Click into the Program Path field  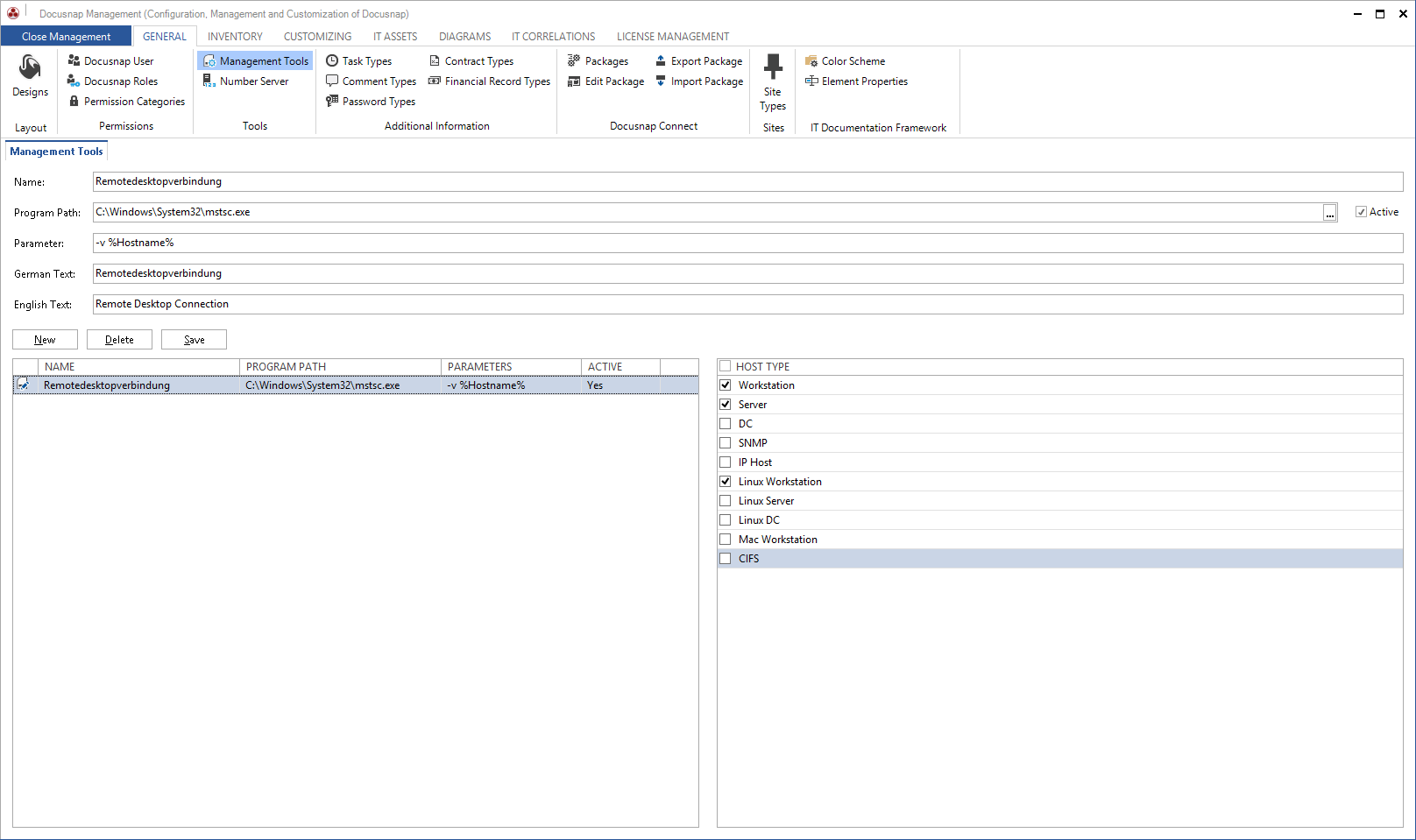coord(707,212)
